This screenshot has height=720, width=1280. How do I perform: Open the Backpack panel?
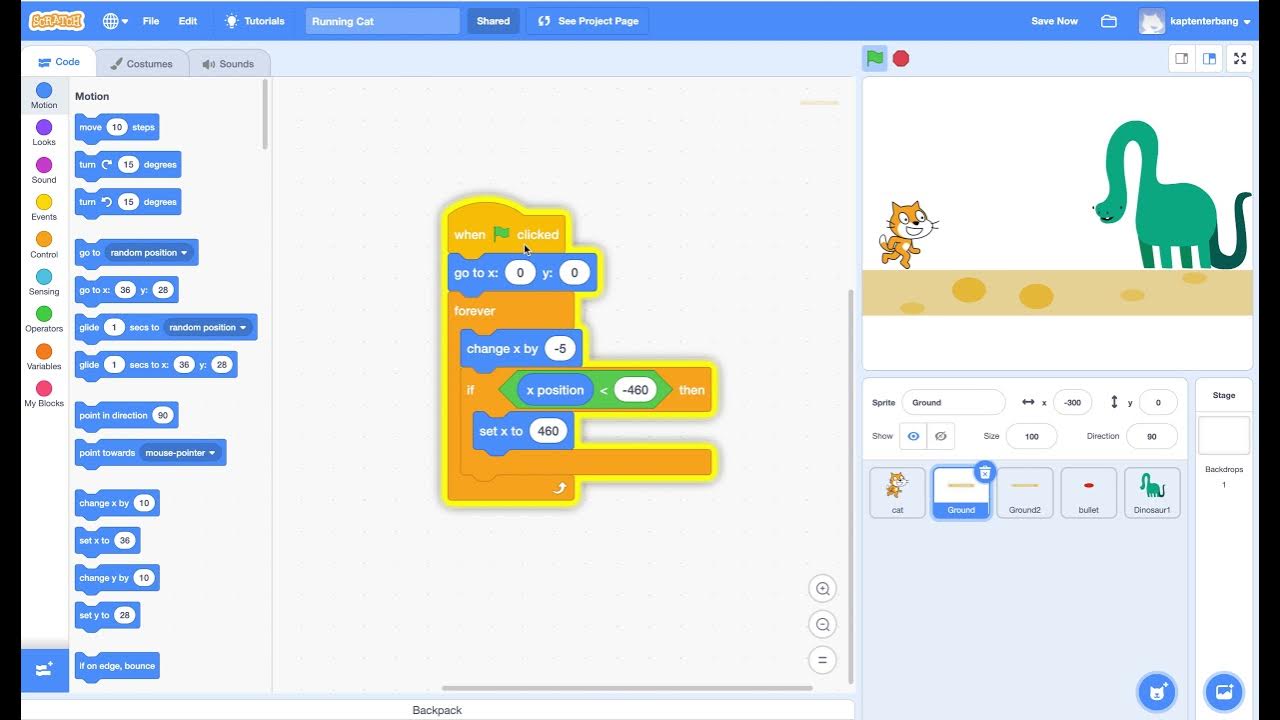click(437, 710)
